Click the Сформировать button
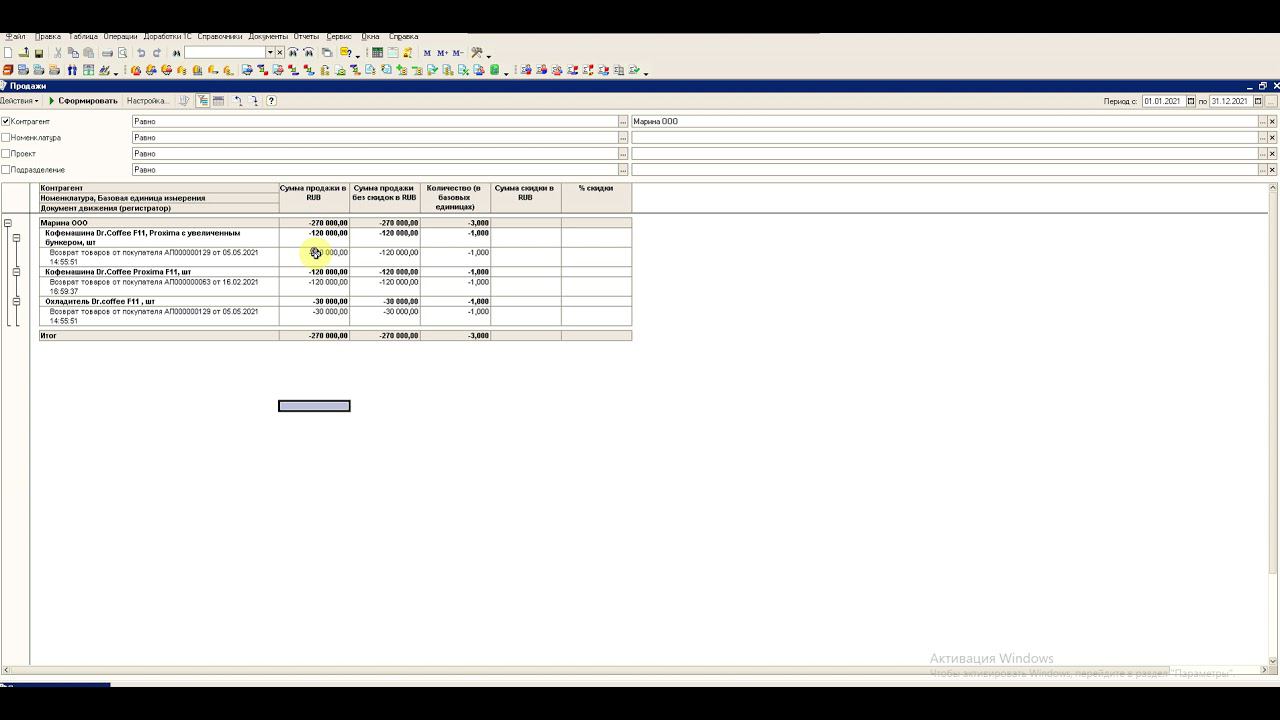The width and height of the screenshot is (1280, 720). click(82, 101)
